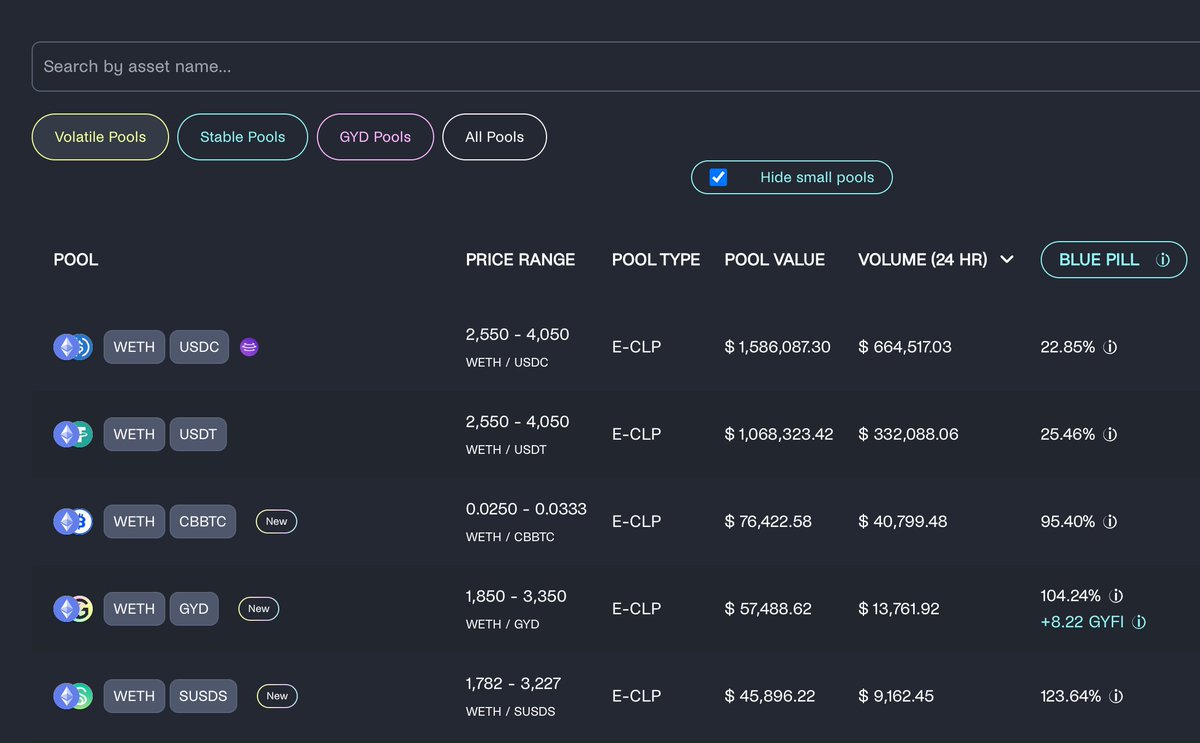The width and height of the screenshot is (1200, 743).
Task: Select the Stable Pools filter
Action: coord(242,137)
